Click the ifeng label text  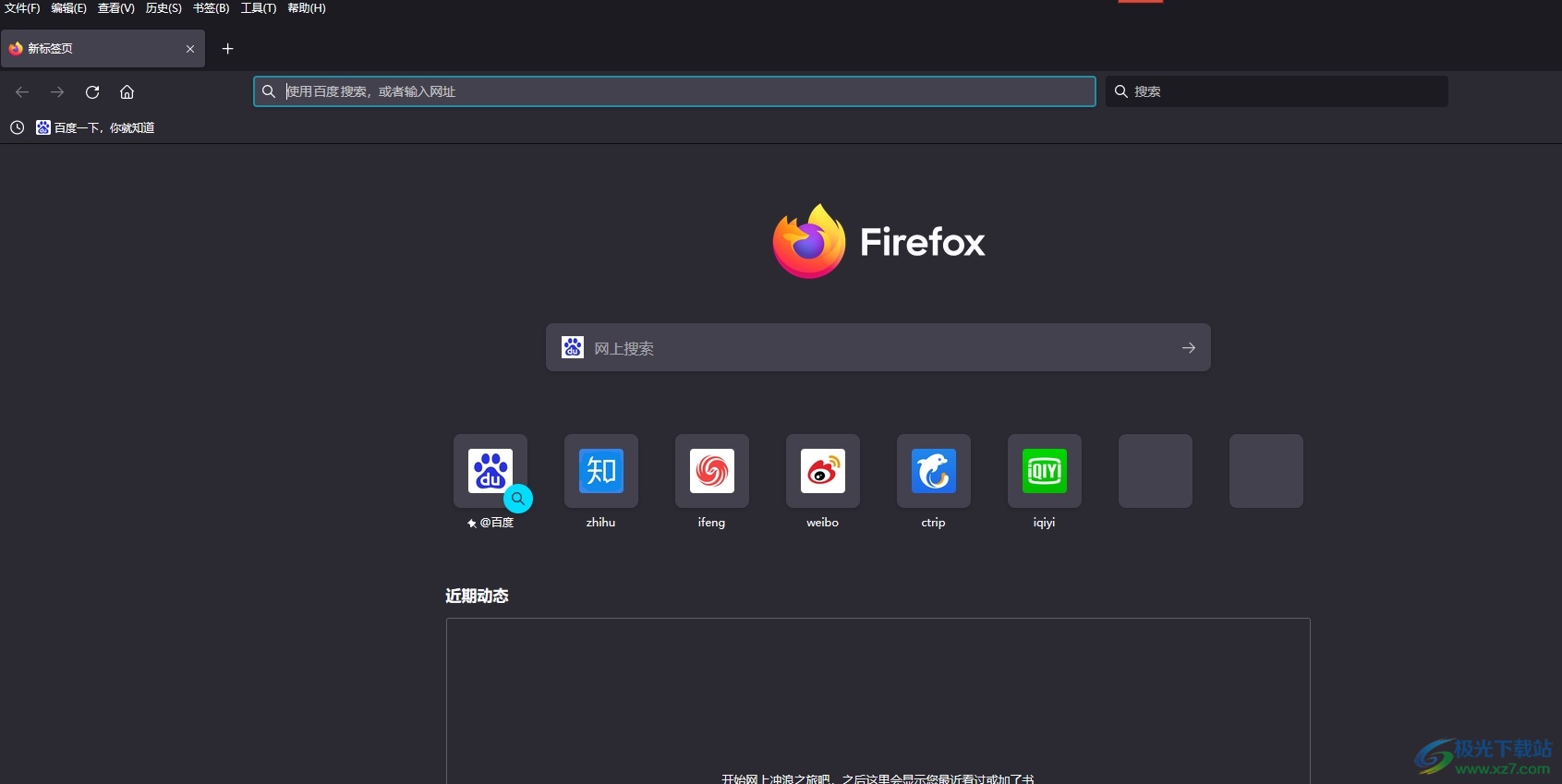[x=712, y=523]
